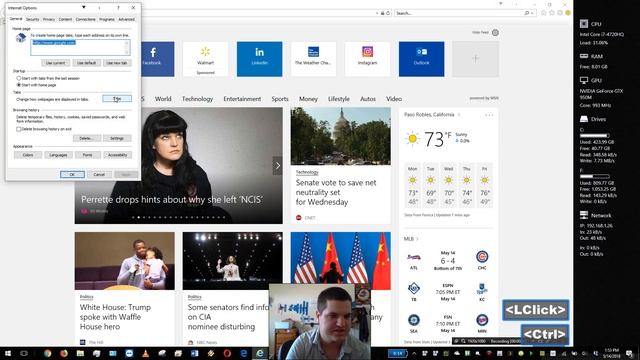Switch to the Content tab
The height and width of the screenshot is (360, 640).
[x=65, y=19]
